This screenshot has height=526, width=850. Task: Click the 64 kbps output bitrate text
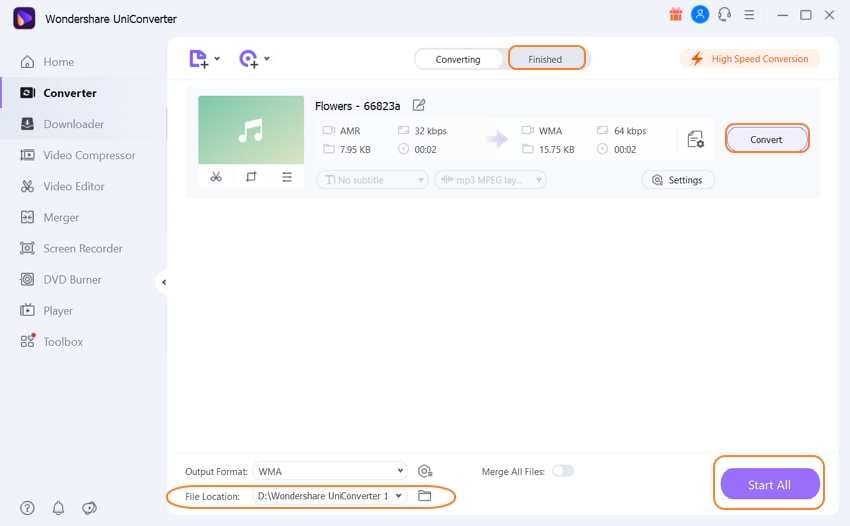point(630,131)
